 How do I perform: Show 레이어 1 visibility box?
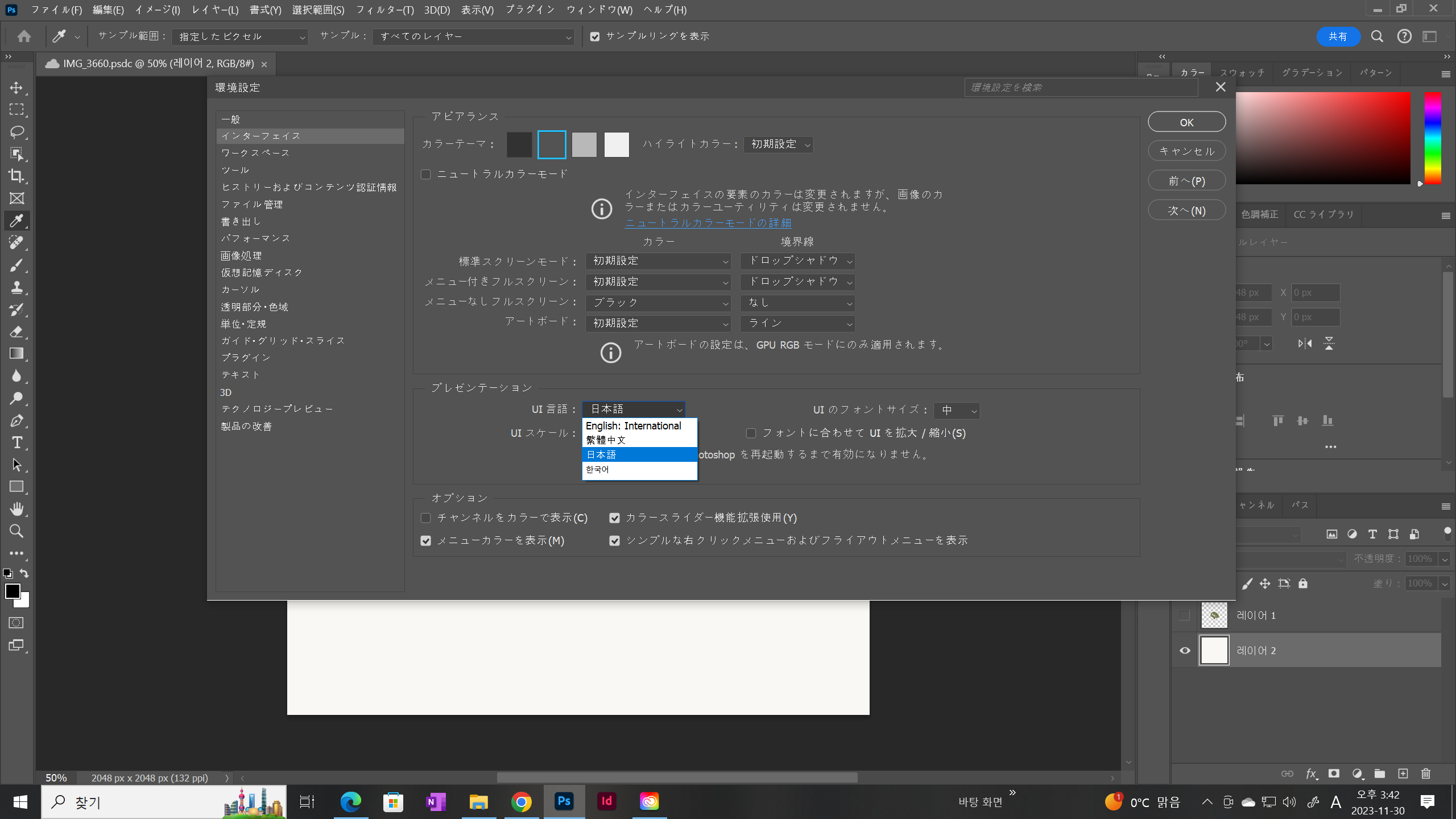point(1185,615)
